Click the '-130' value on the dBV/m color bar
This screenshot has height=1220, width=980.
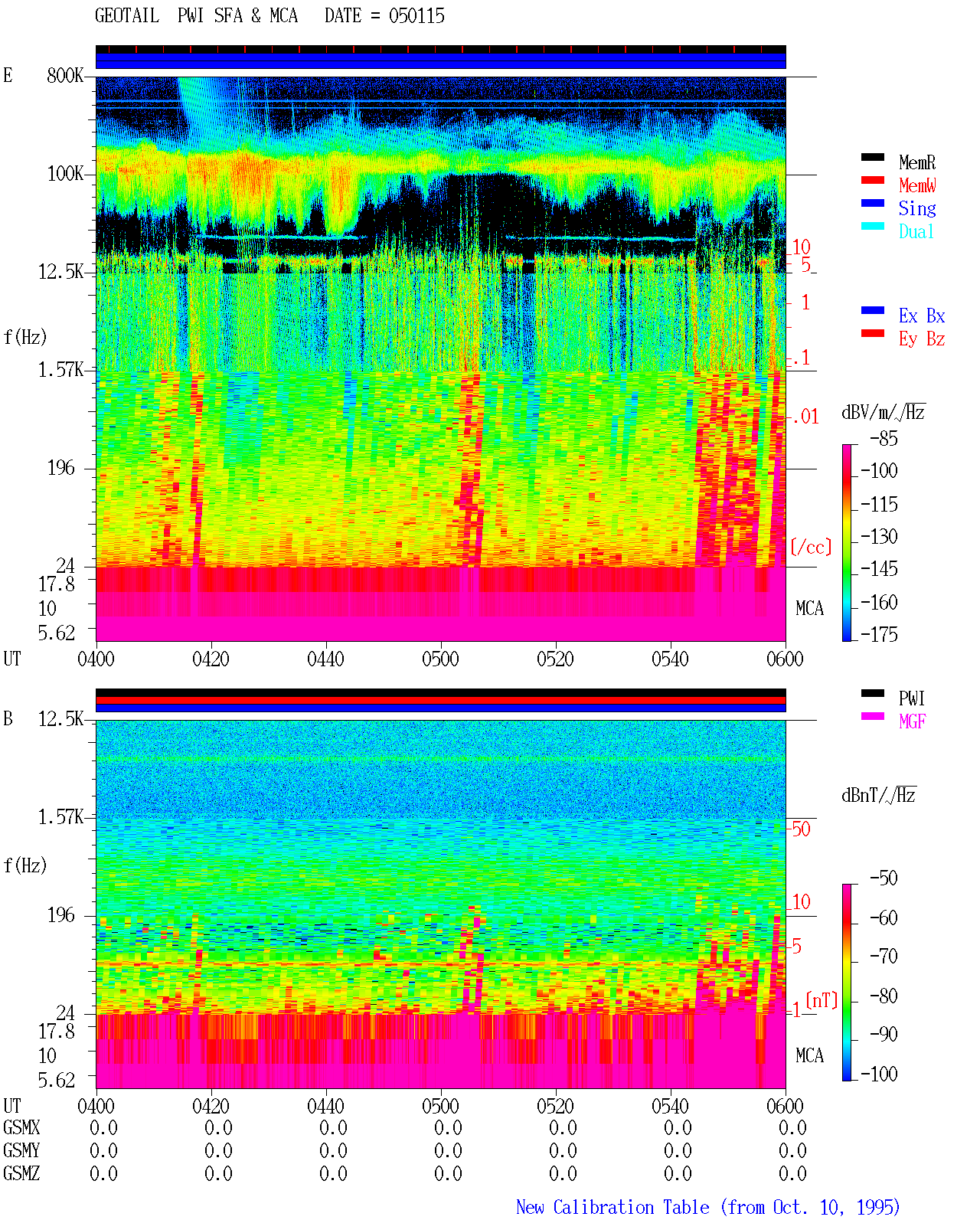[x=879, y=537]
